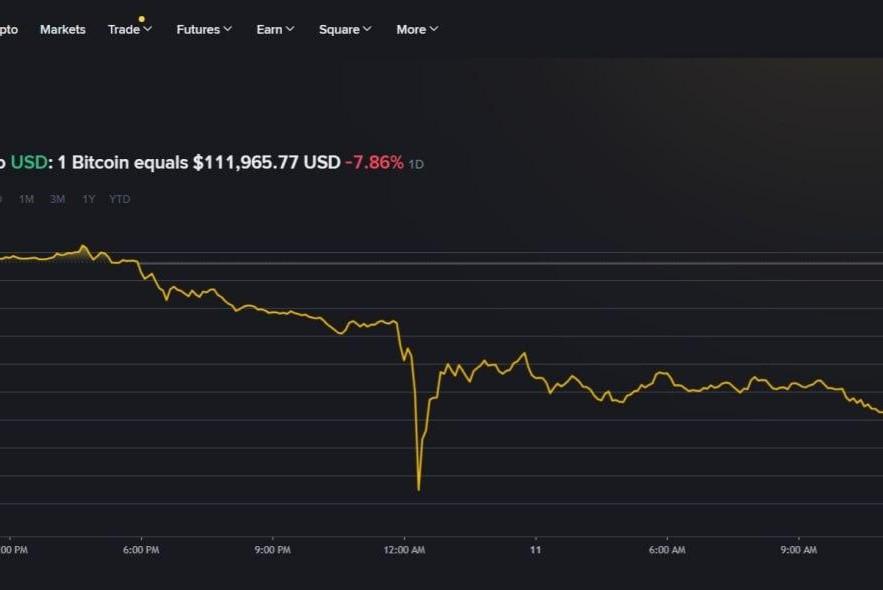
Task: Click the 6:00 PM time axis label
Action: coord(141,550)
